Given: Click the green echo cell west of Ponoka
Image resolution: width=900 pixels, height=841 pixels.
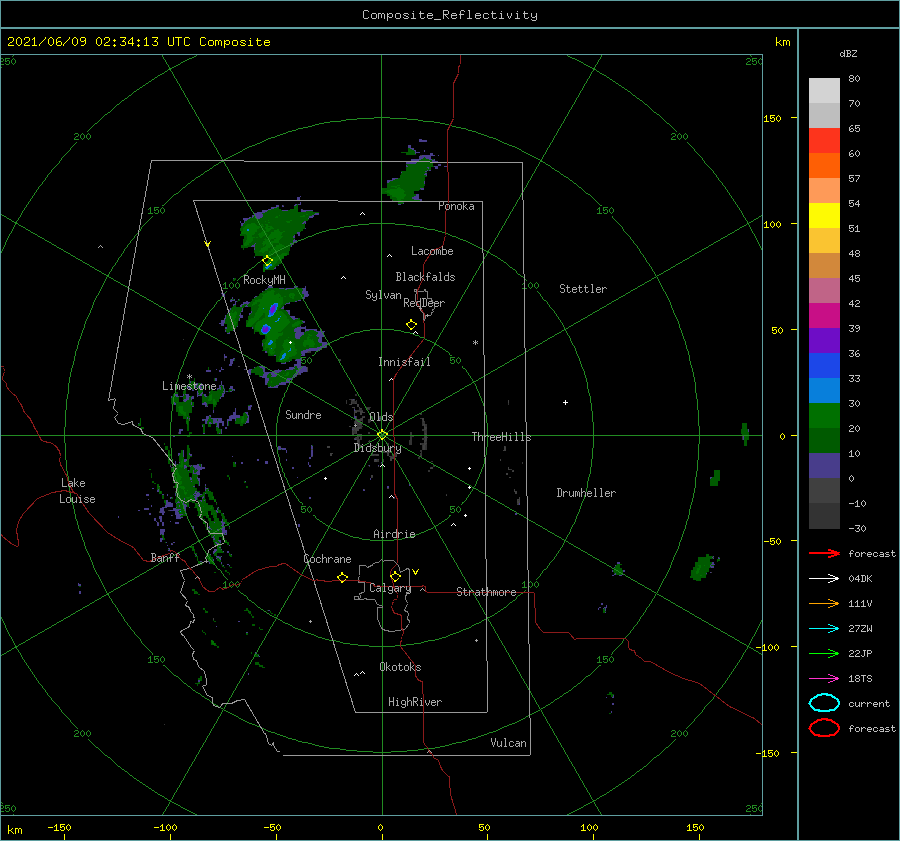Looking at the screenshot, I should click(408, 179).
